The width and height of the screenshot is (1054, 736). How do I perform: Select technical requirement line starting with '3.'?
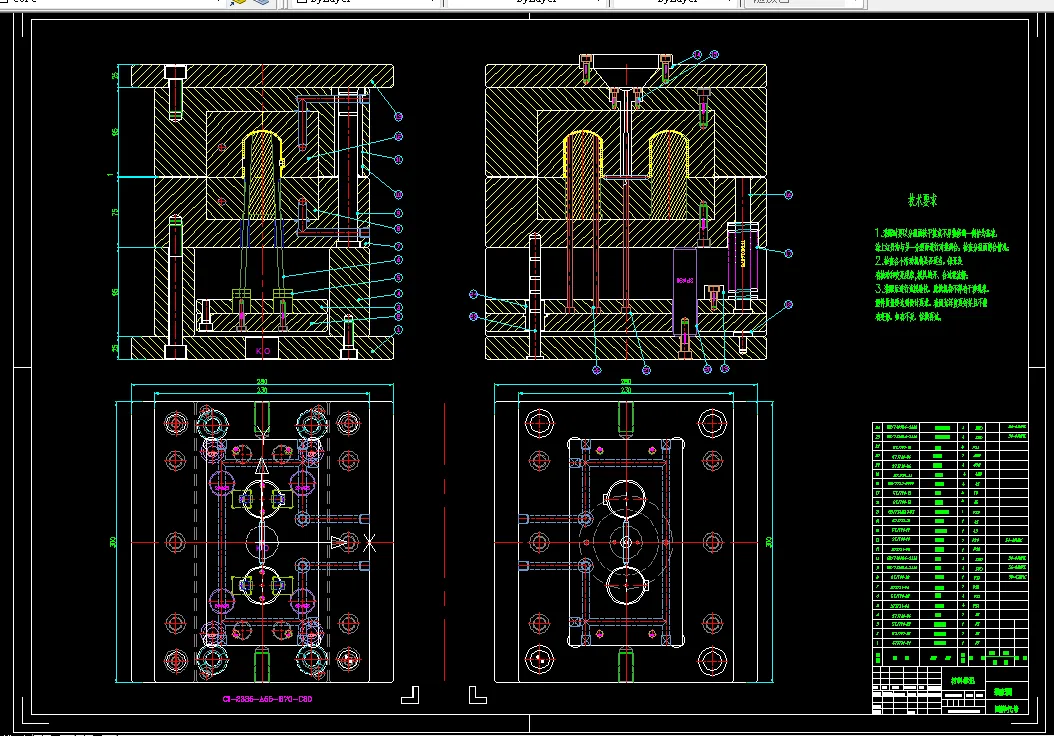[x=932, y=288]
